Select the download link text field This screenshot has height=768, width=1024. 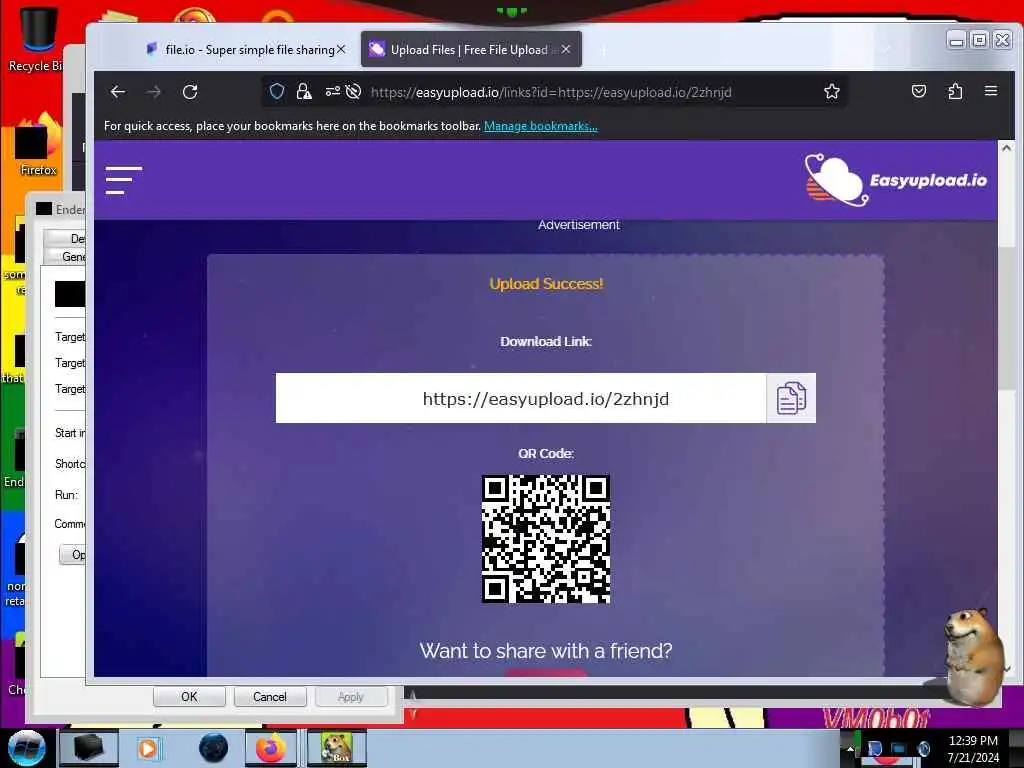[520, 398]
